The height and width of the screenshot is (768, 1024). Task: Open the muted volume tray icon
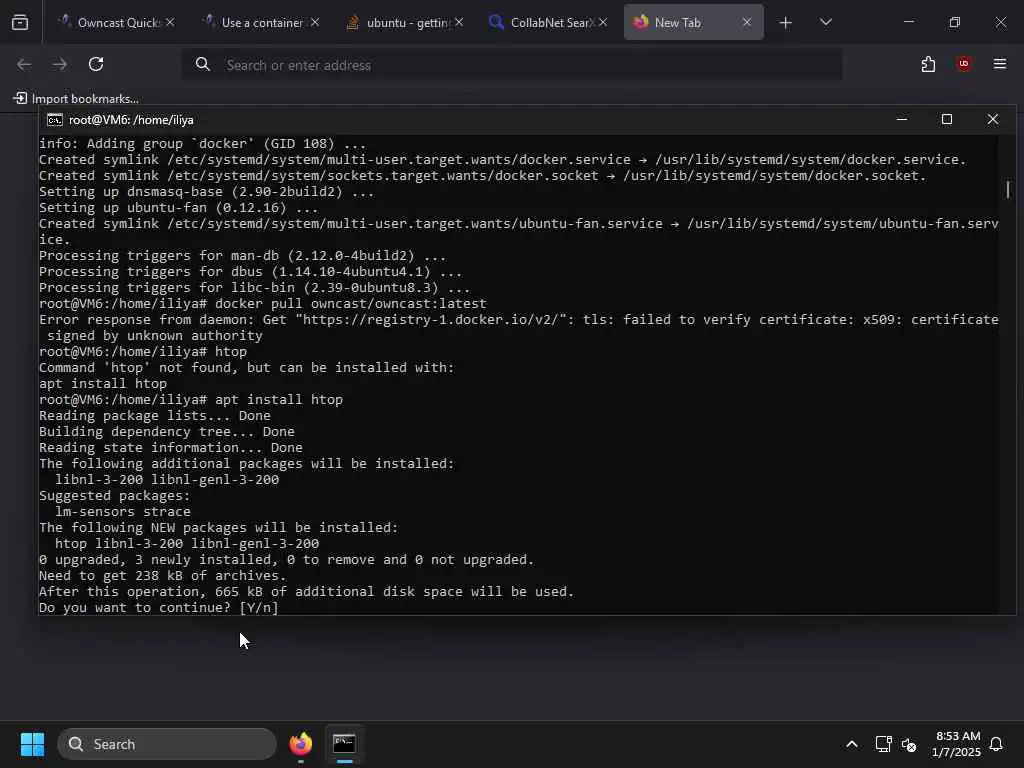908,744
